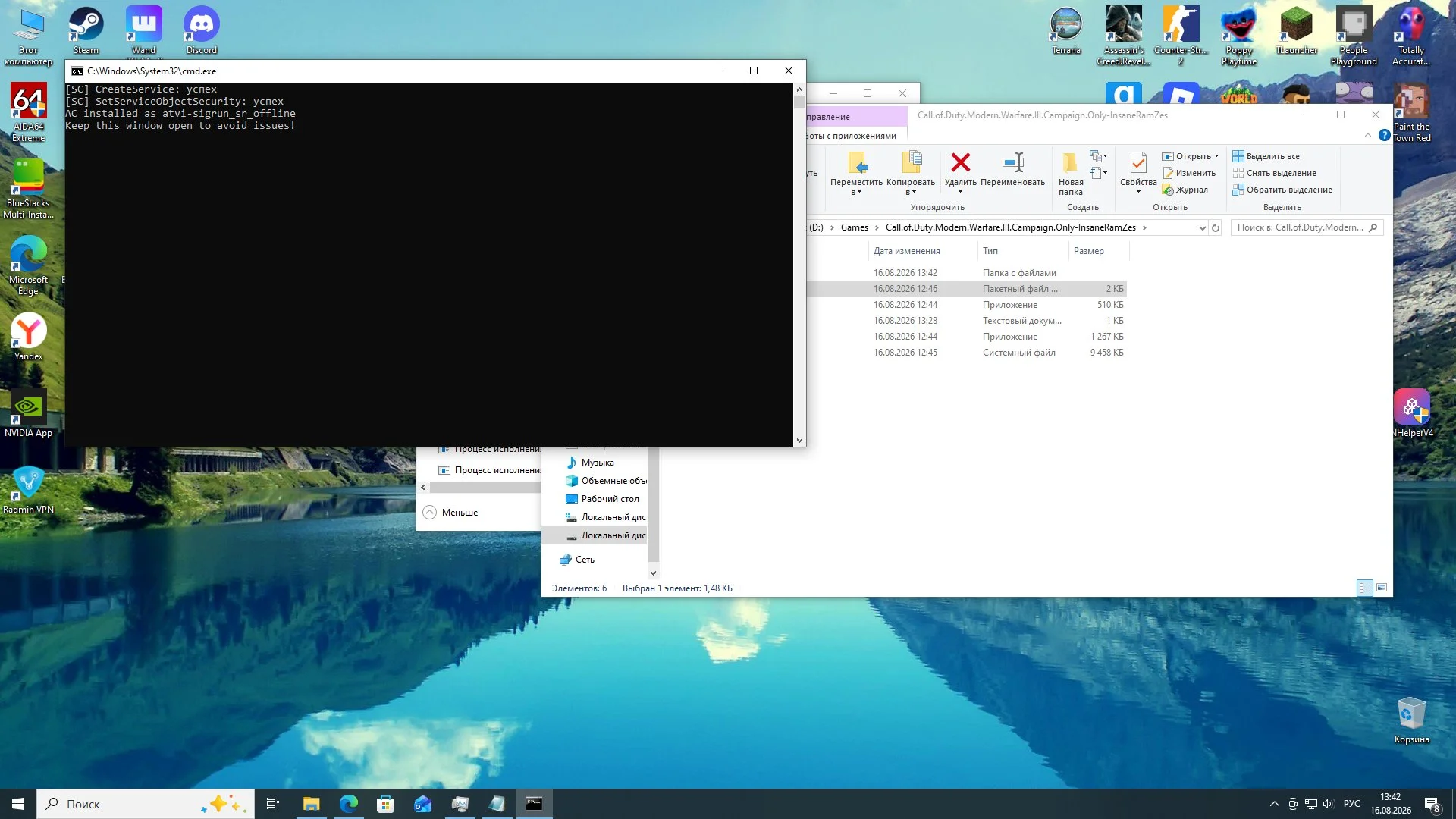This screenshot has height=819, width=1456.
Task: Open the notification center with 8 alerts
Action: click(1432, 805)
